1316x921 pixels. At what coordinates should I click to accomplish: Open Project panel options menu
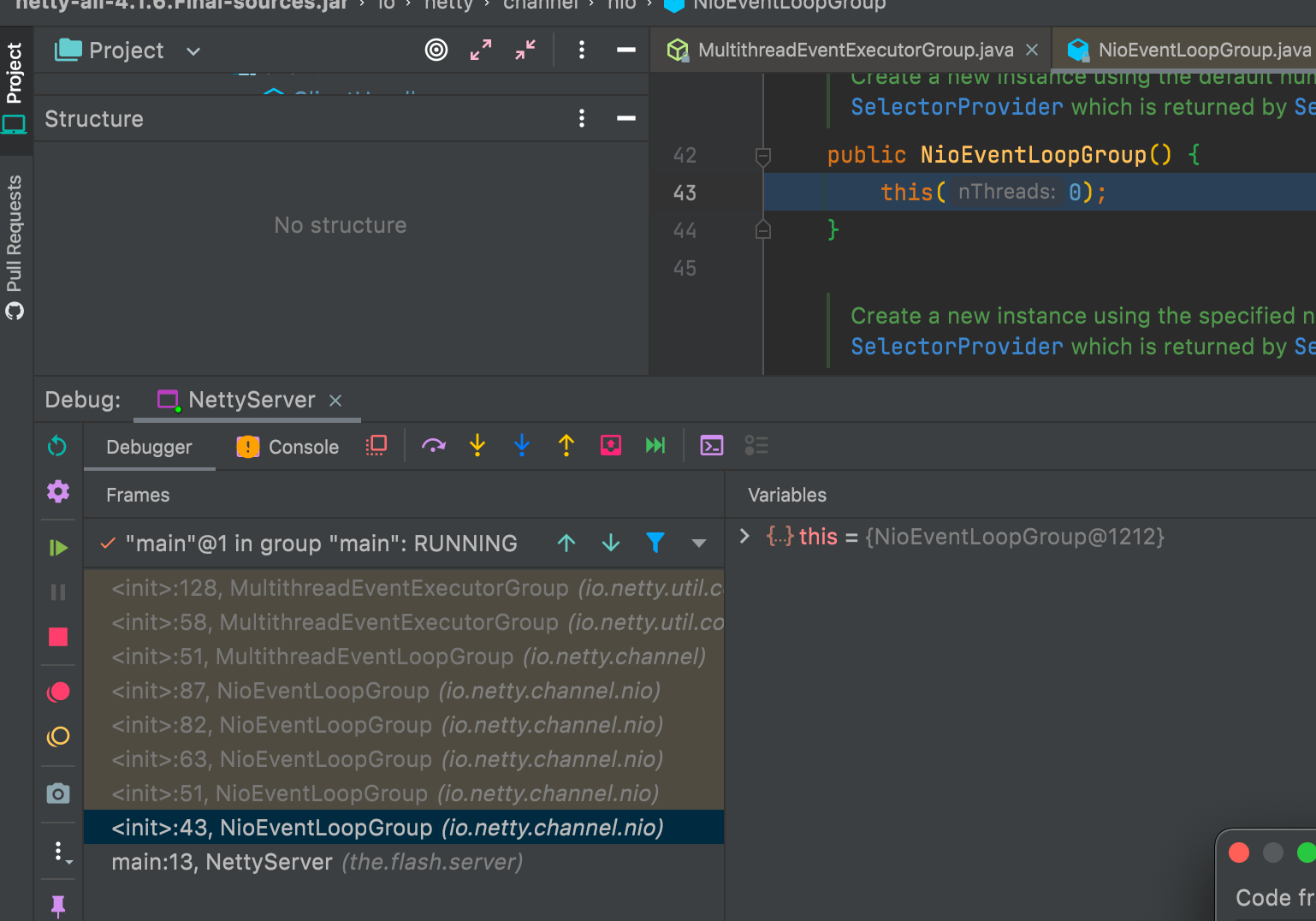click(582, 51)
